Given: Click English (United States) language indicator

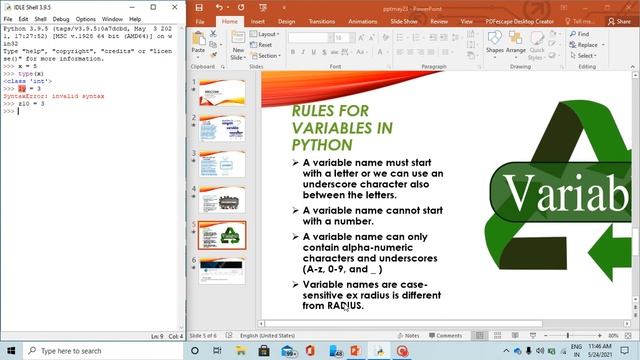Looking at the screenshot, I should coord(267,336).
